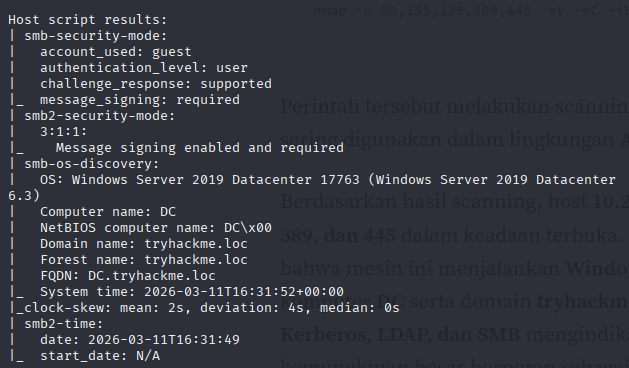Click the "smb-security-mode:" line
The width and height of the screenshot is (629, 368).
(95, 36)
